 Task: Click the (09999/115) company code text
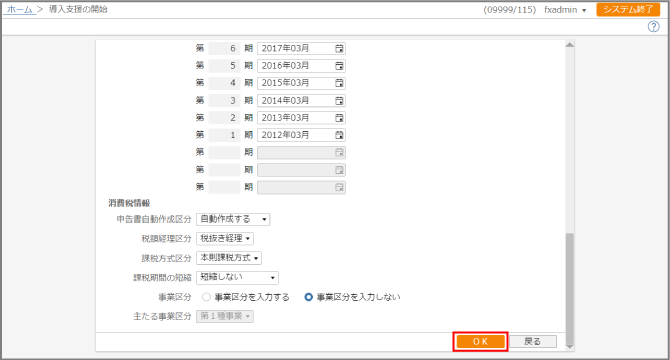coord(510,10)
